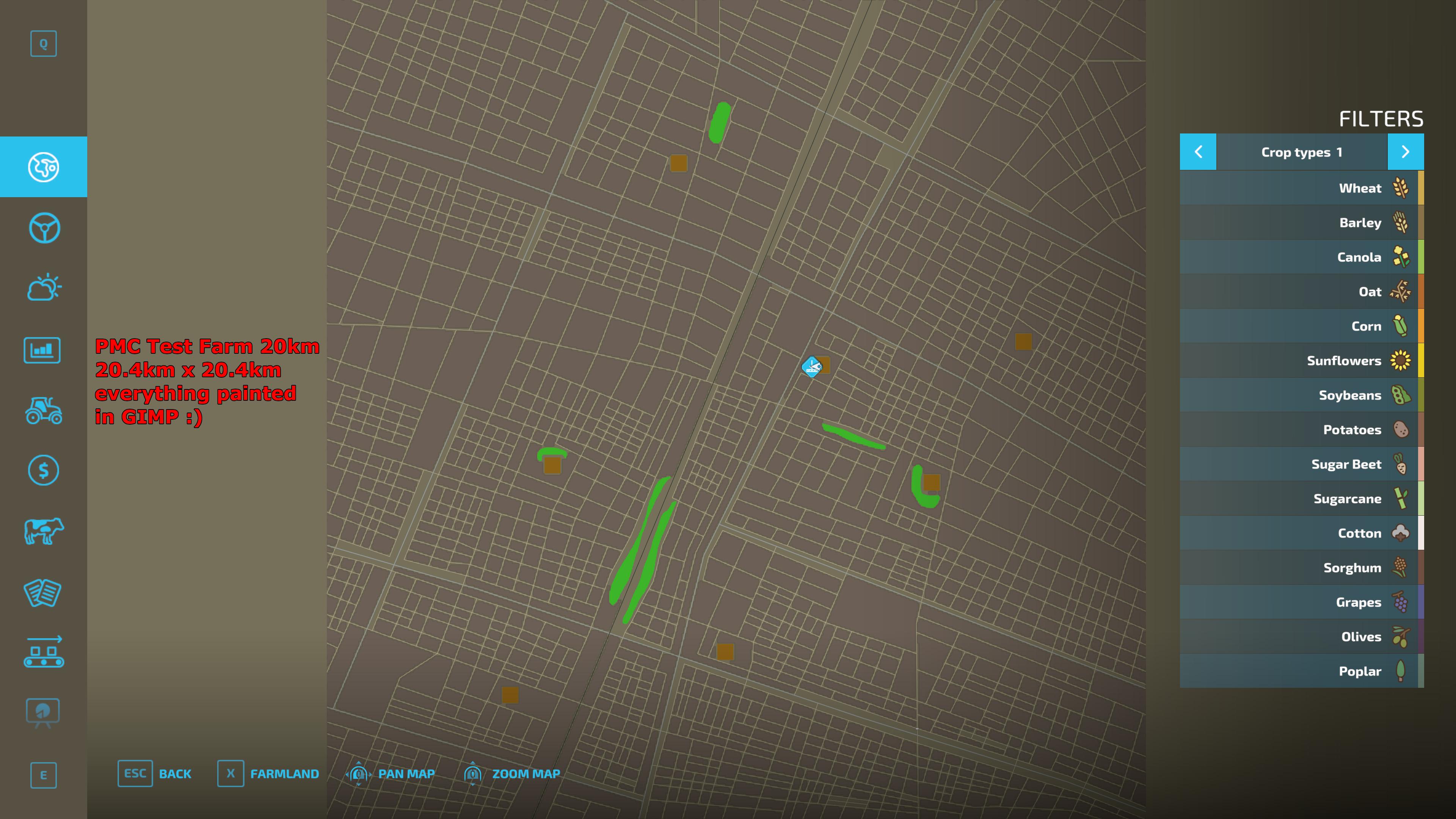Screen dimensions: 1456x819
Task: Click the Wheat color swatch bar
Action: [1421, 188]
